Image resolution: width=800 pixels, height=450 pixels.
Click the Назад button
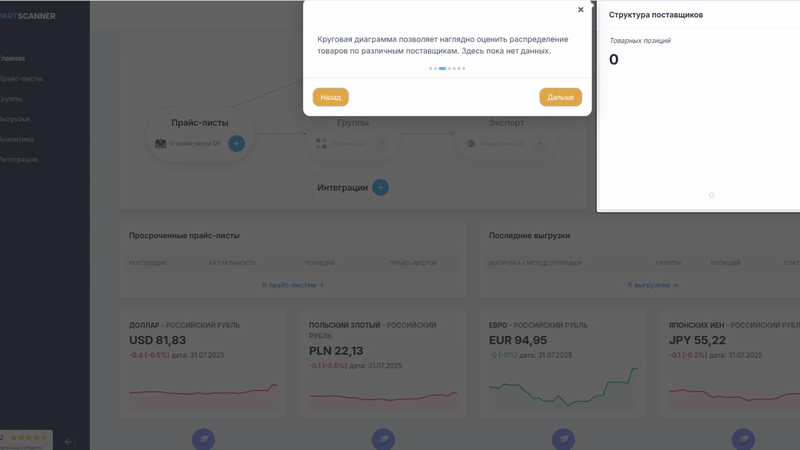(331, 97)
